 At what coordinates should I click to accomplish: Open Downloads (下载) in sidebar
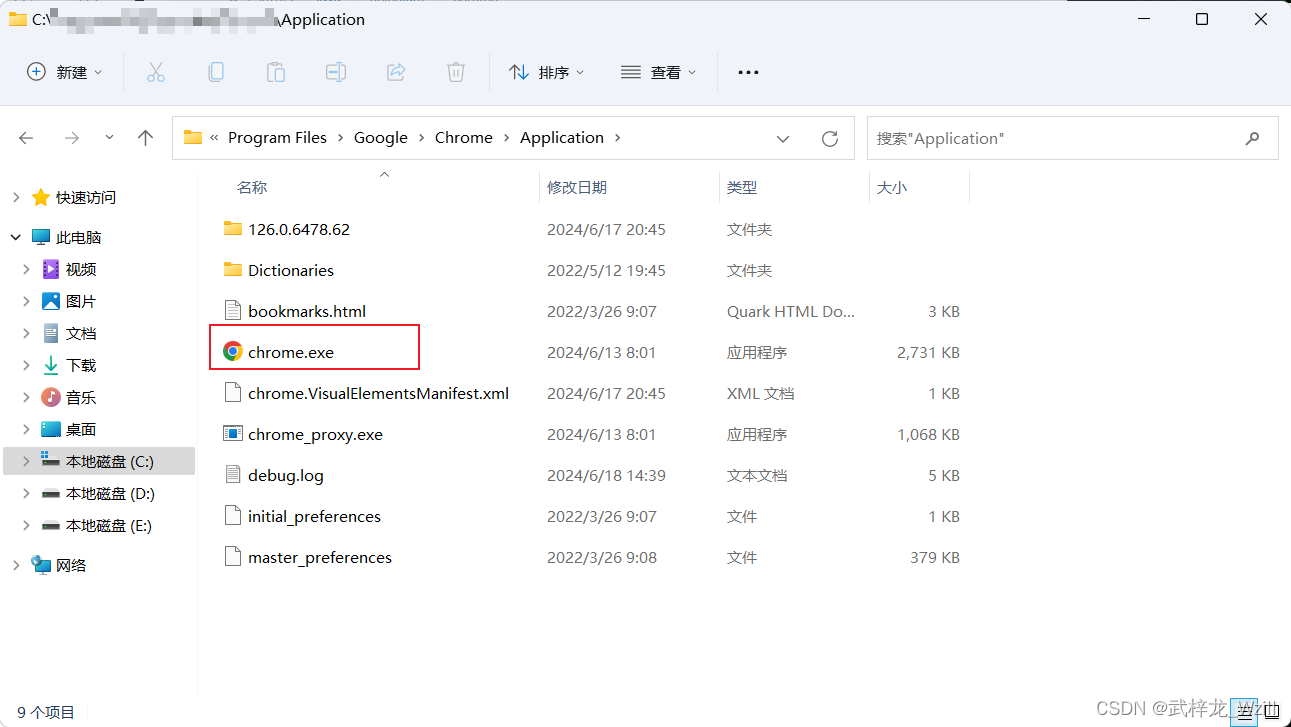[81, 365]
